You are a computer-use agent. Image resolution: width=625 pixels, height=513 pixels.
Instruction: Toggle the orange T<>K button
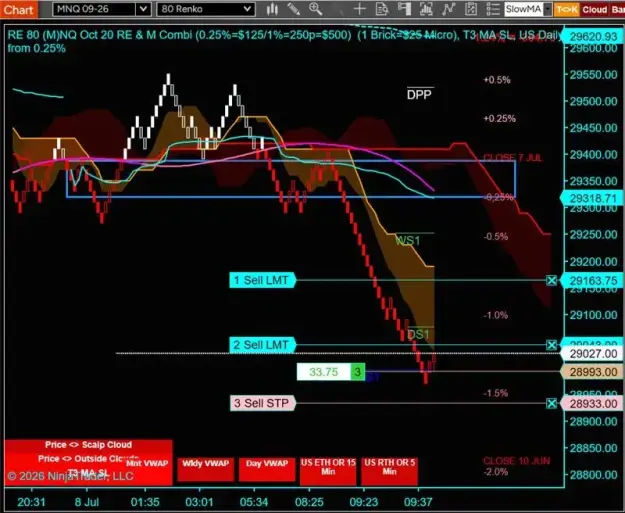[566, 9]
